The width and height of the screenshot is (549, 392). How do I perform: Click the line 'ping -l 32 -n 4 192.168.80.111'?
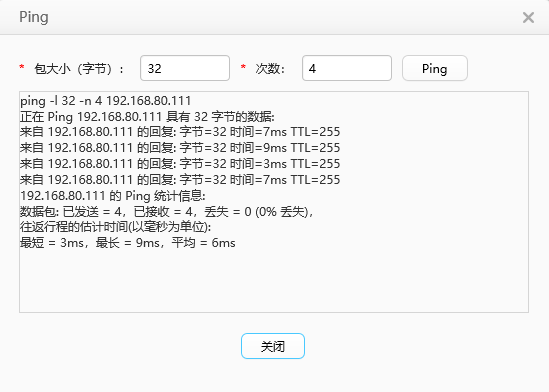tap(105, 101)
